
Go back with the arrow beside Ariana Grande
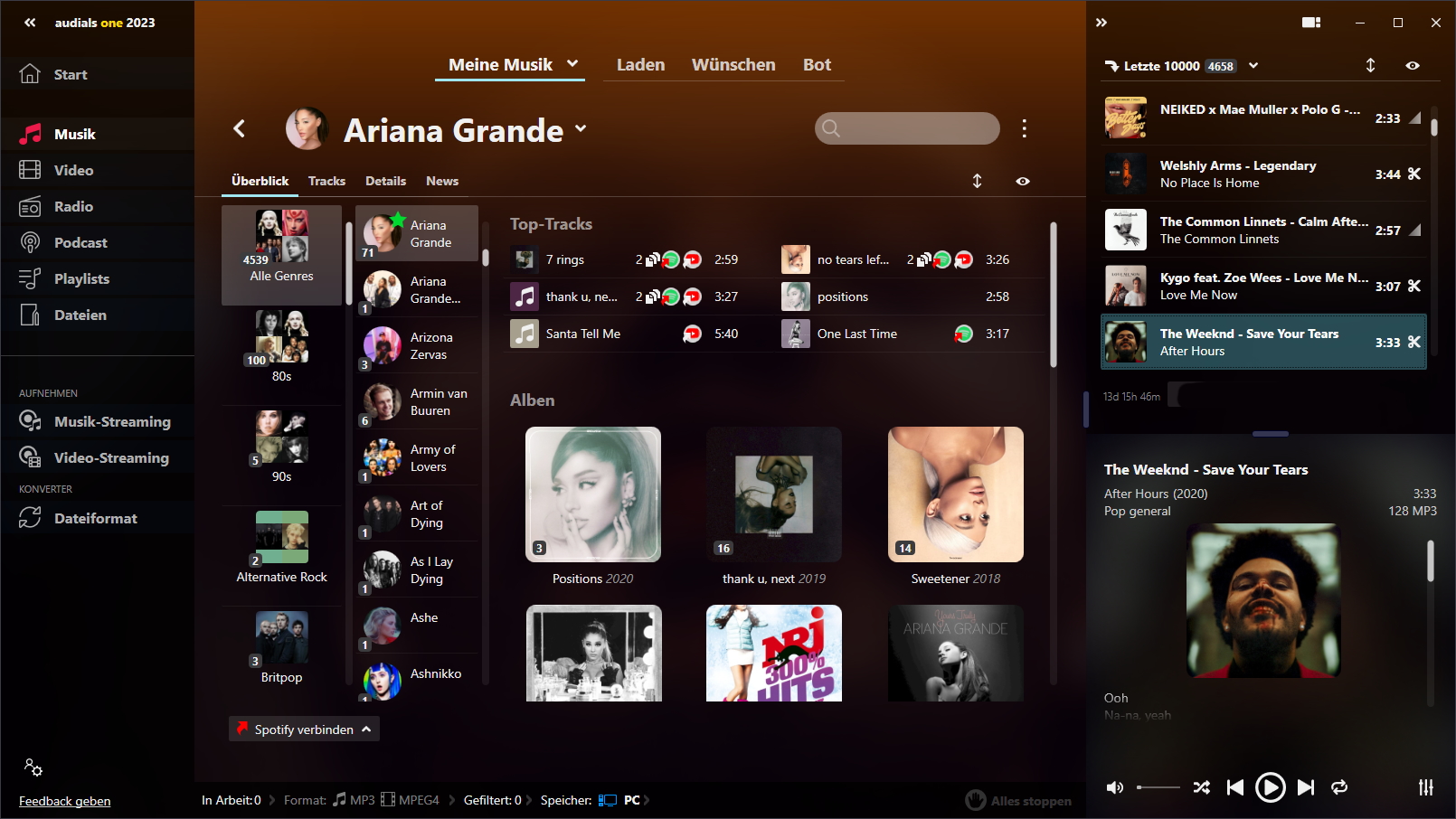pyautogui.click(x=240, y=128)
